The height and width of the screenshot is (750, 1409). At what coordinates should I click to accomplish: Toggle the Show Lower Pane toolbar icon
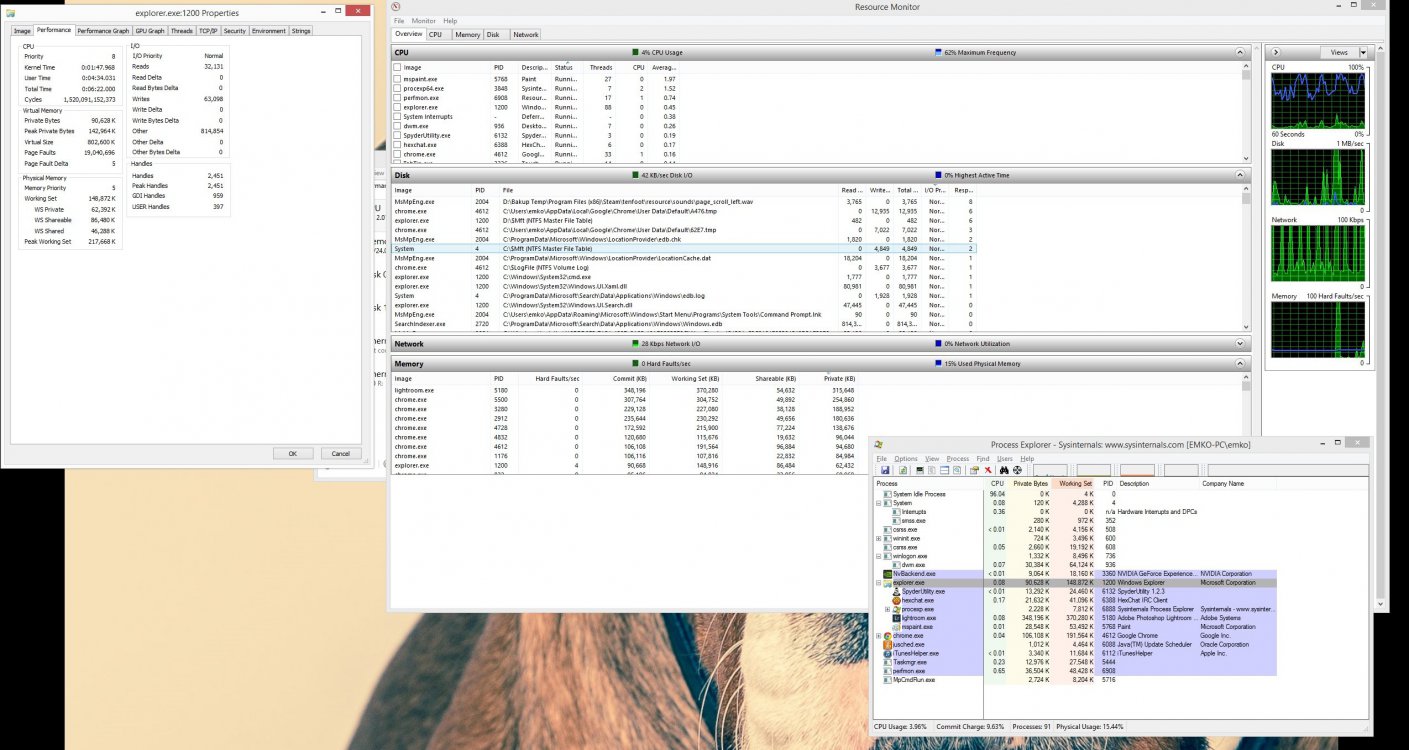coord(944,470)
